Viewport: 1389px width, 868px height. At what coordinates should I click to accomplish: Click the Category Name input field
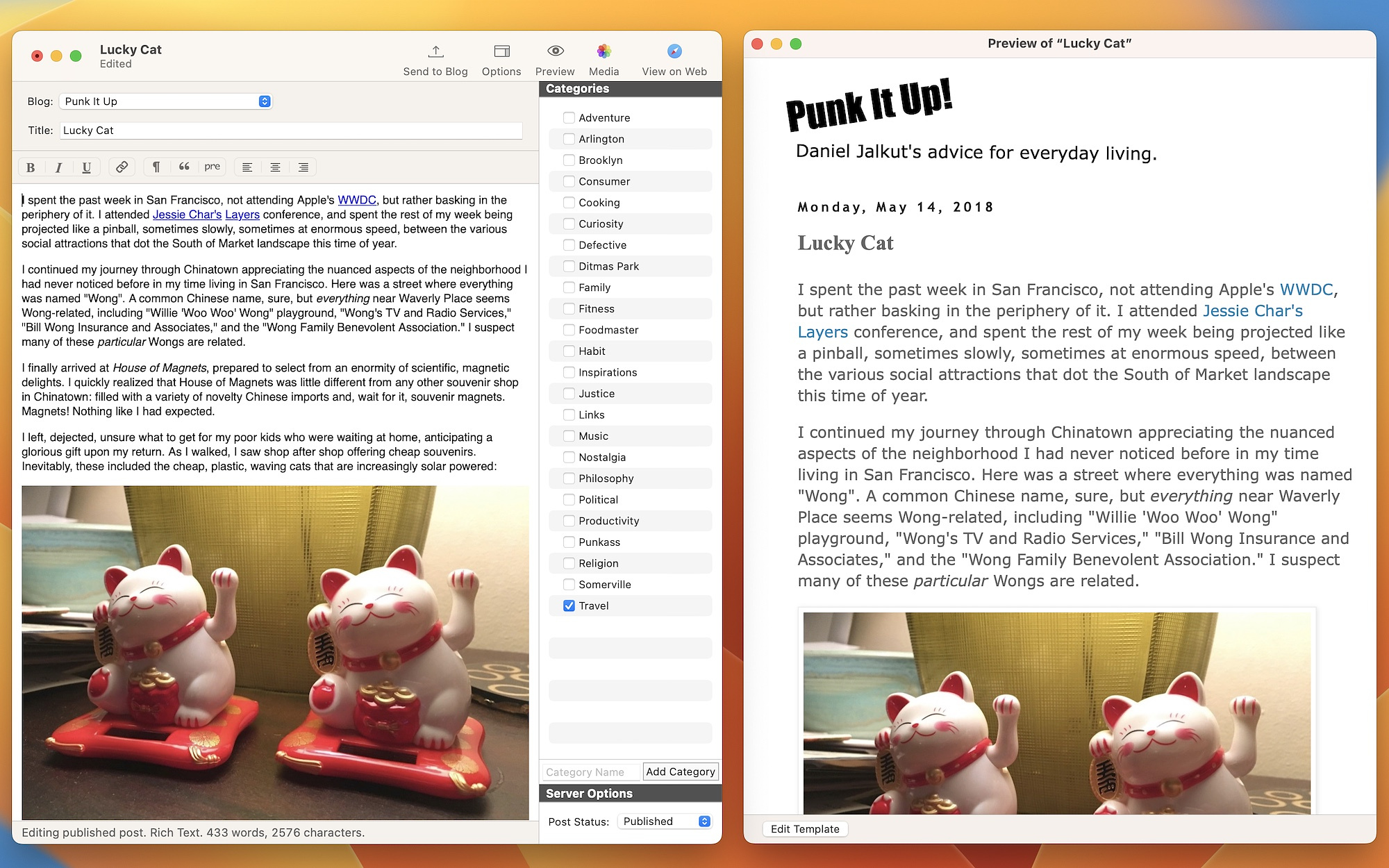pos(590,771)
